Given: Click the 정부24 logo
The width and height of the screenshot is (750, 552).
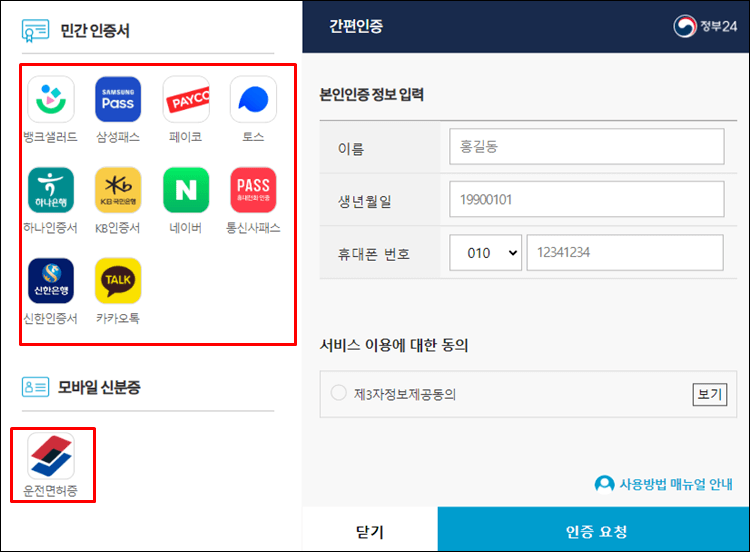Looking at the screenshot, I should click(705, 26).
